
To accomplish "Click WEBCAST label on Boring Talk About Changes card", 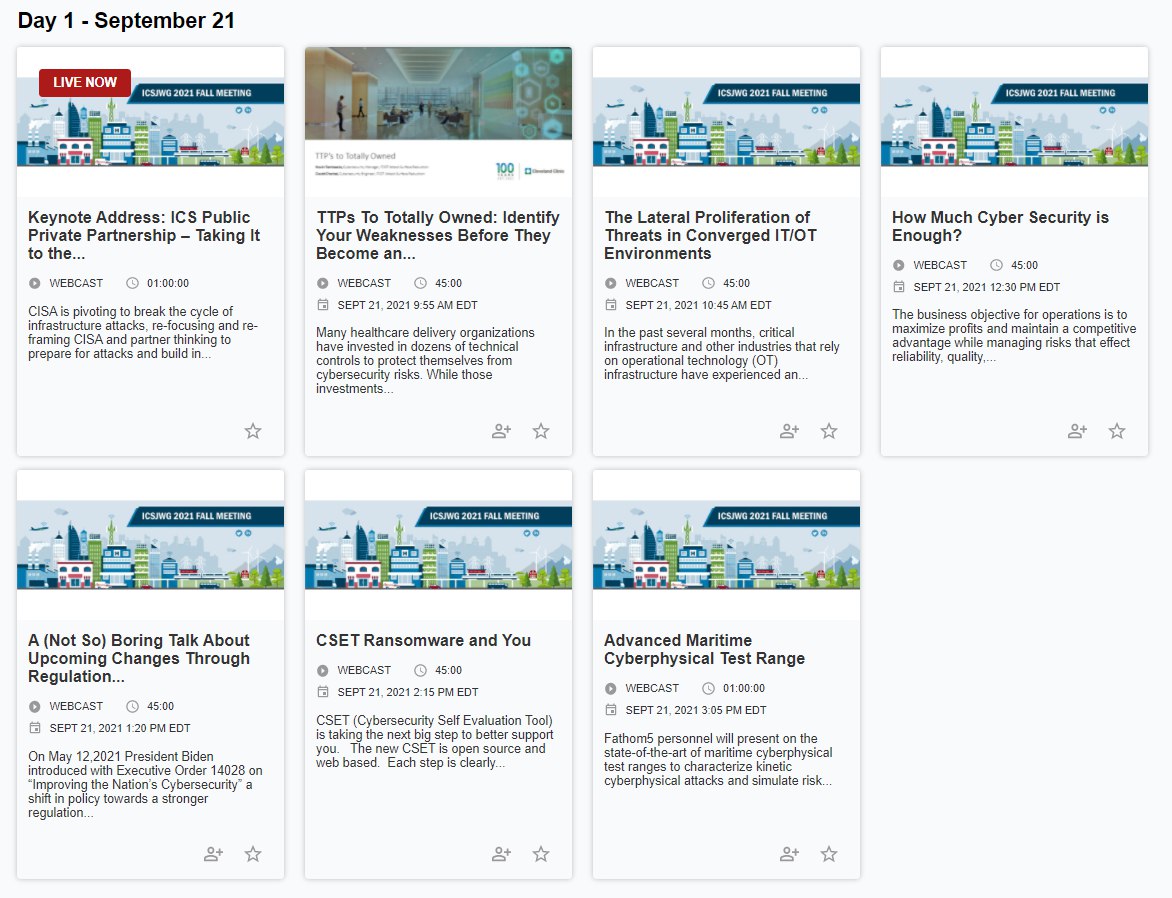I will click(x=76, y=707).
